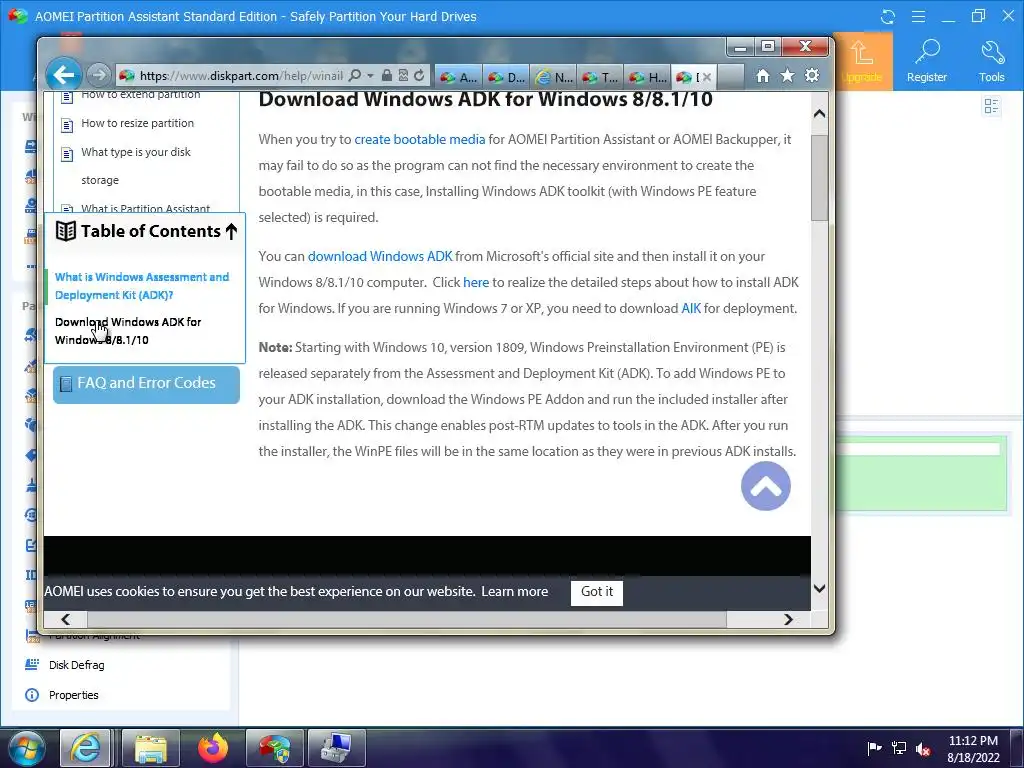The width and height of the screenshot is (1024, 768).
Task: Click the toolbox application on the taskbar
Action: click(337, 748)
